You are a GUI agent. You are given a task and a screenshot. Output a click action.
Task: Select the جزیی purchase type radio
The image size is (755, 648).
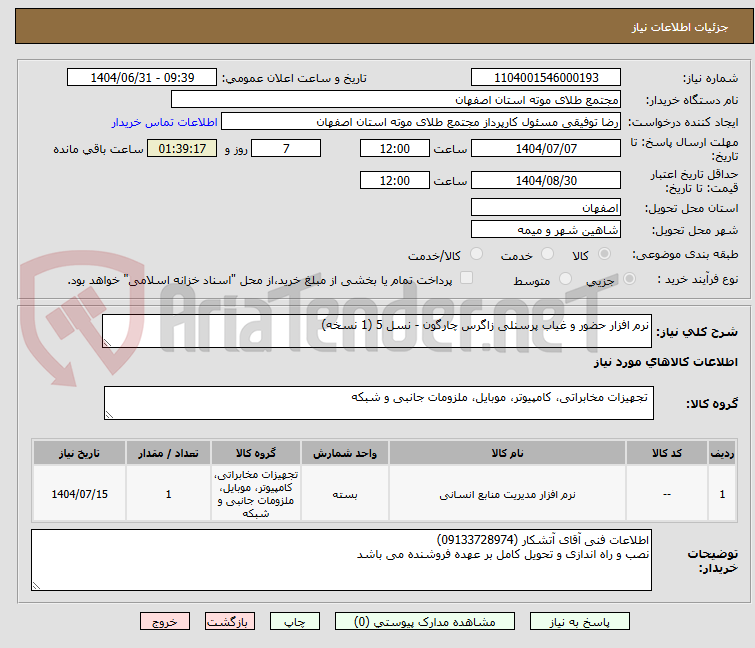click(629, 279)
